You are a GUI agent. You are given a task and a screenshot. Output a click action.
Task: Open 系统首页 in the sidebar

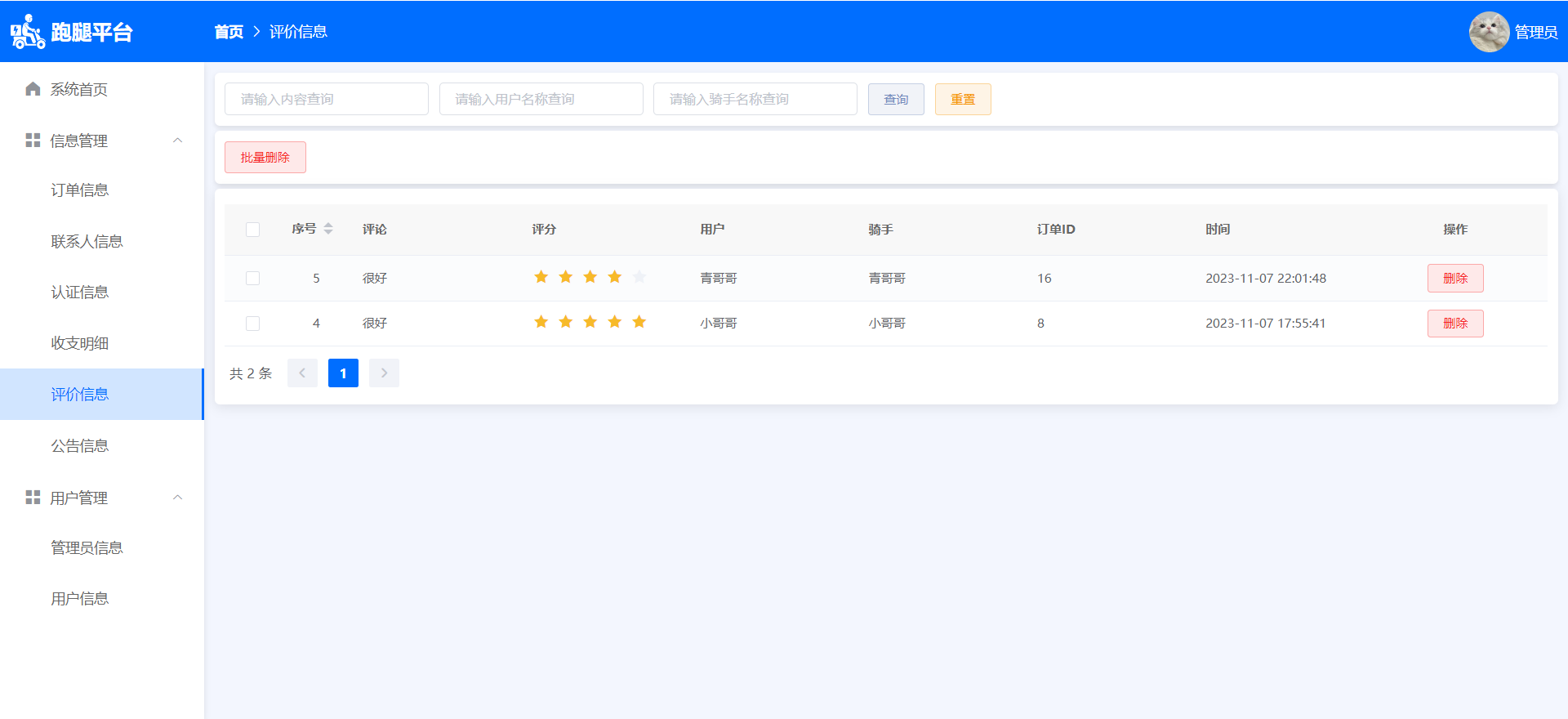[x=102, y=89]
